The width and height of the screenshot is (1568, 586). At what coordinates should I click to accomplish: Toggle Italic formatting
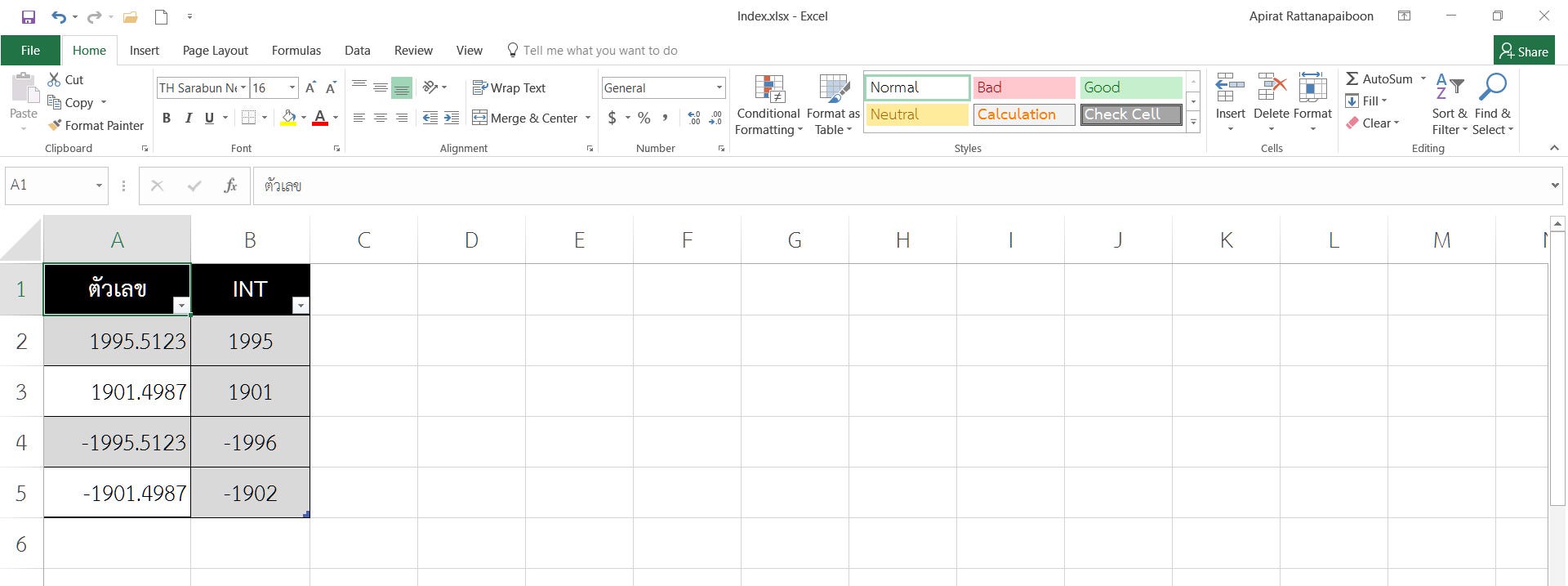[189, 118]
